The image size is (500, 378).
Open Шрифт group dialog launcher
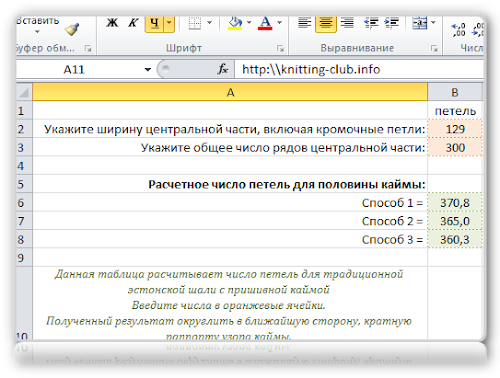point(280,49)
